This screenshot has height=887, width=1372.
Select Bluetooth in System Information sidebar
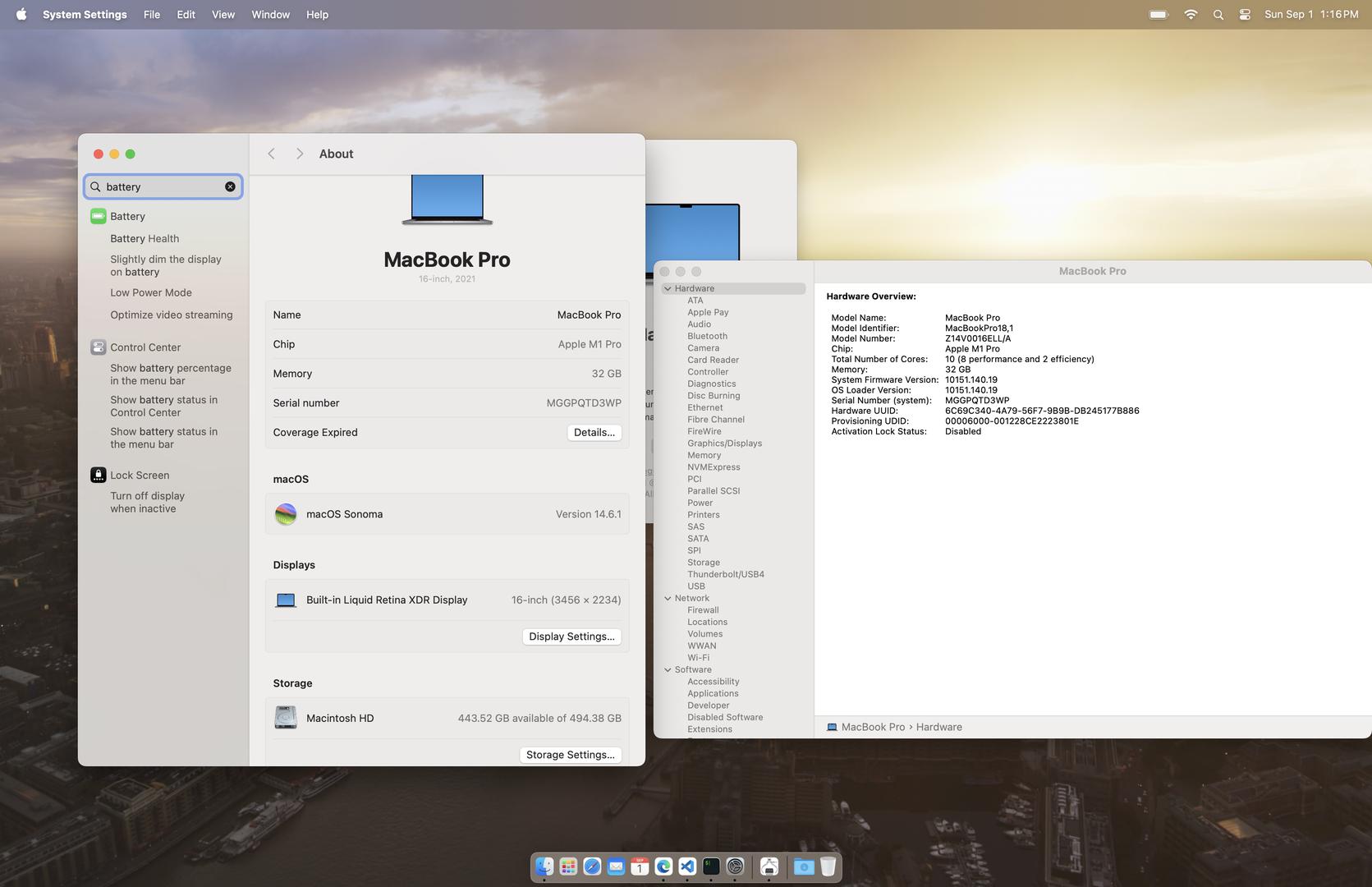point(707,336)
